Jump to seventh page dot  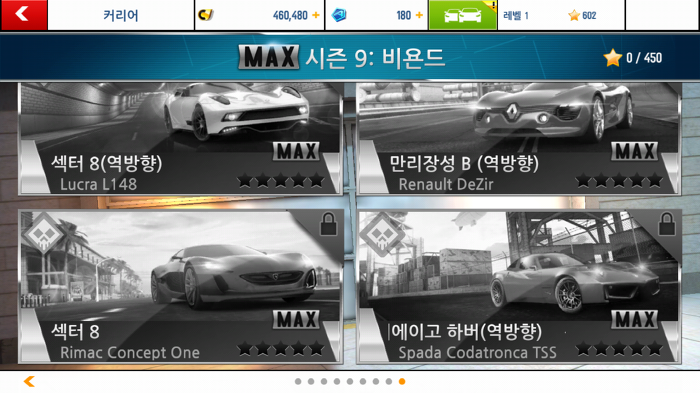pos(375,381)
